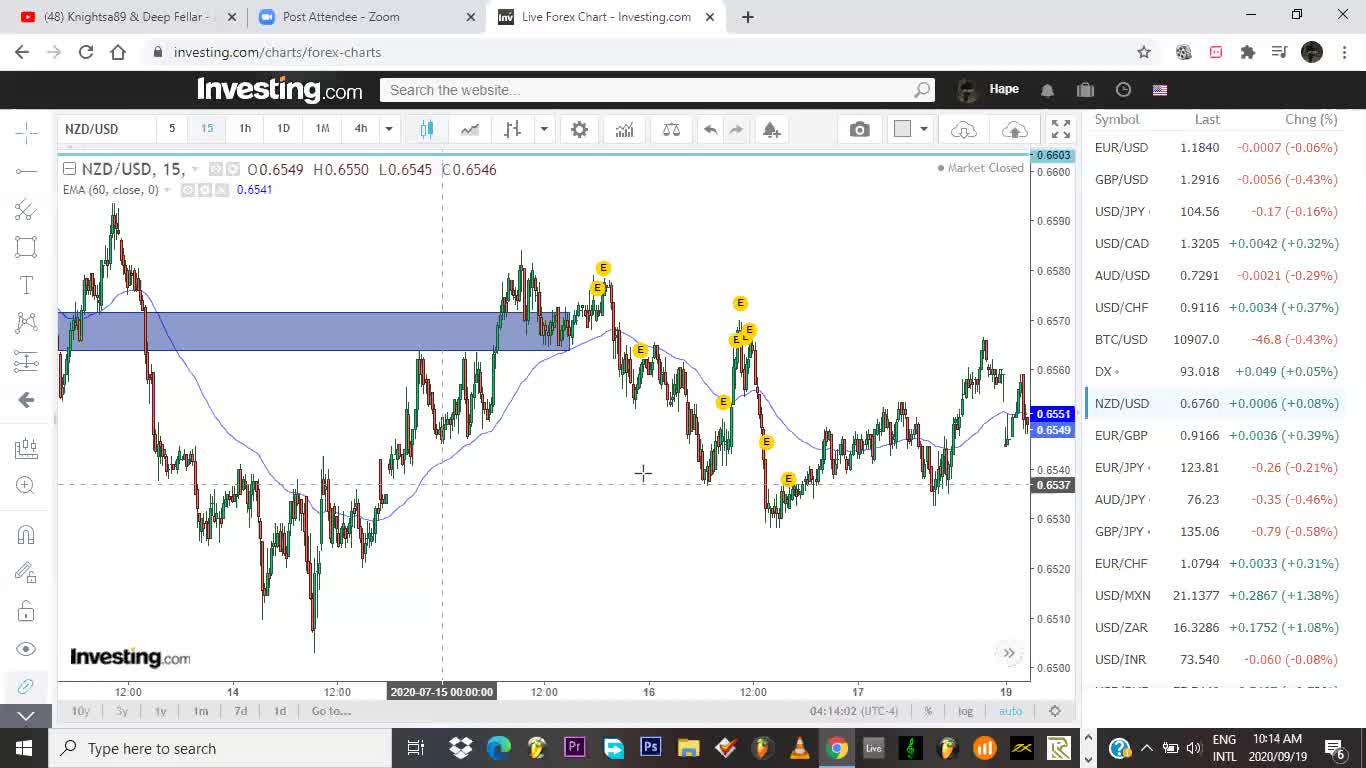Click the candlestick chart style icon
The height and width of the screenshot is (768, 1366).
[x=427, y=129]
